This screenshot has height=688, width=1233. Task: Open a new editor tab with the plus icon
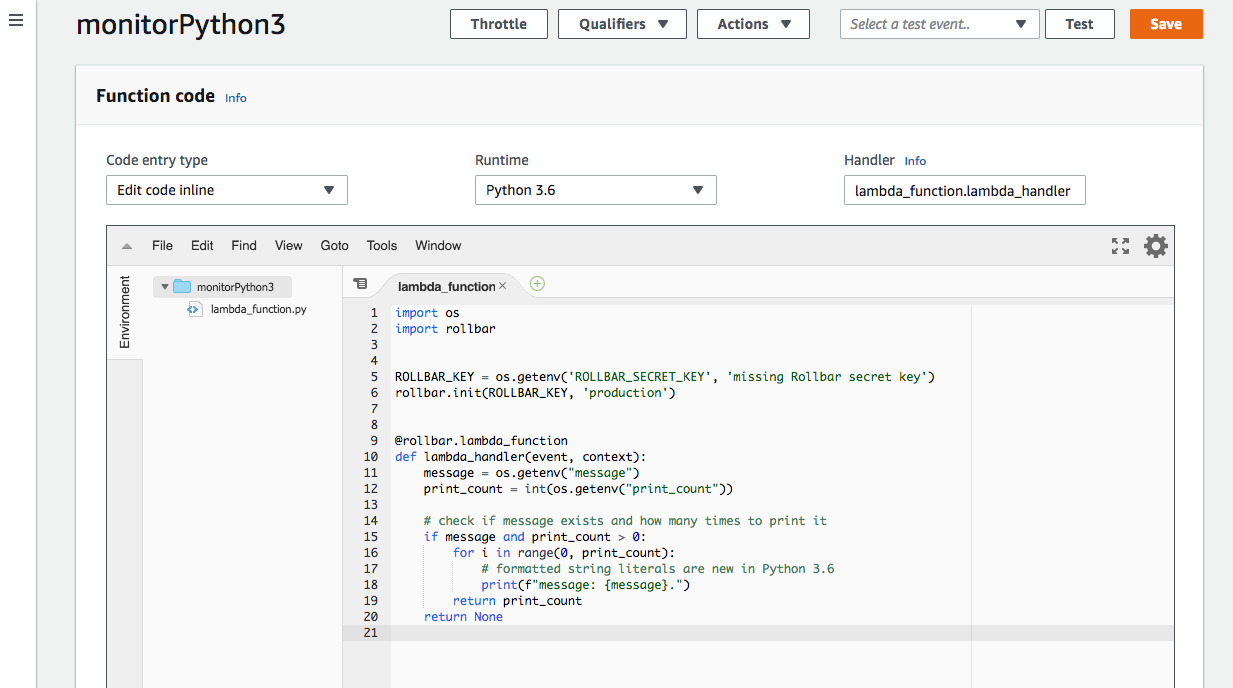click(537, 284)
